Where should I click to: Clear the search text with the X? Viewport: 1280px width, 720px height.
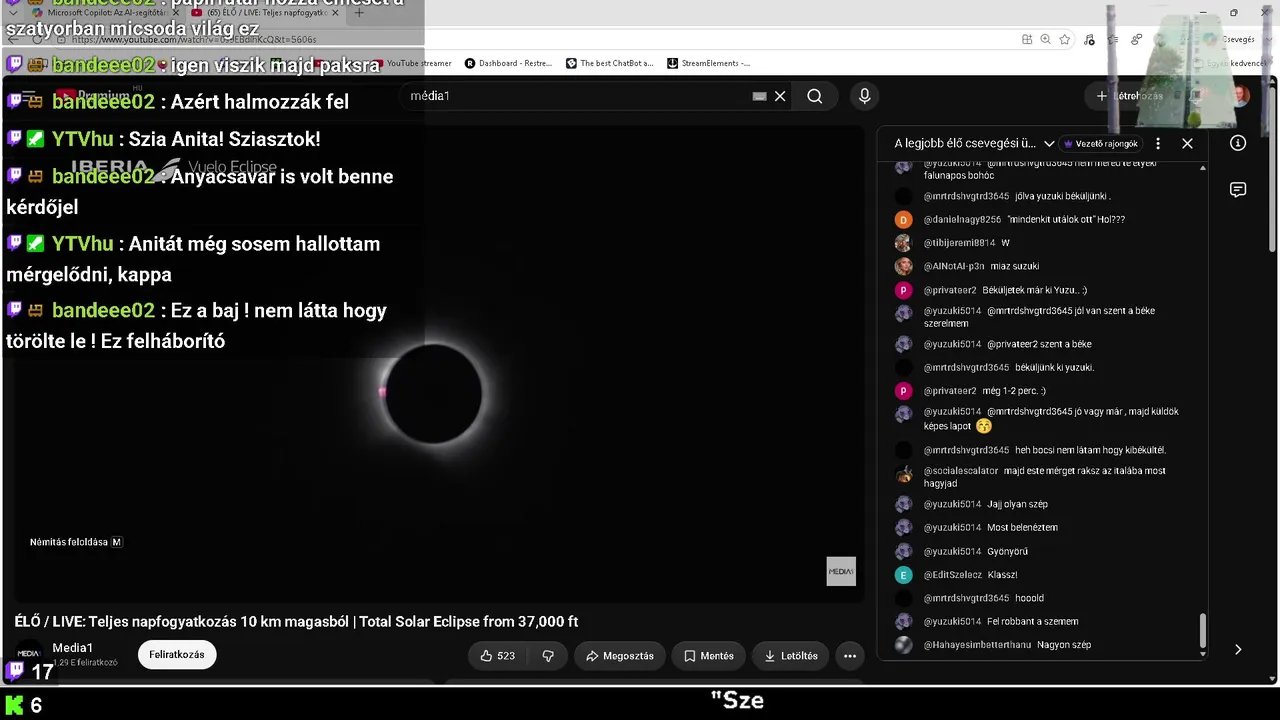(780, 96)
